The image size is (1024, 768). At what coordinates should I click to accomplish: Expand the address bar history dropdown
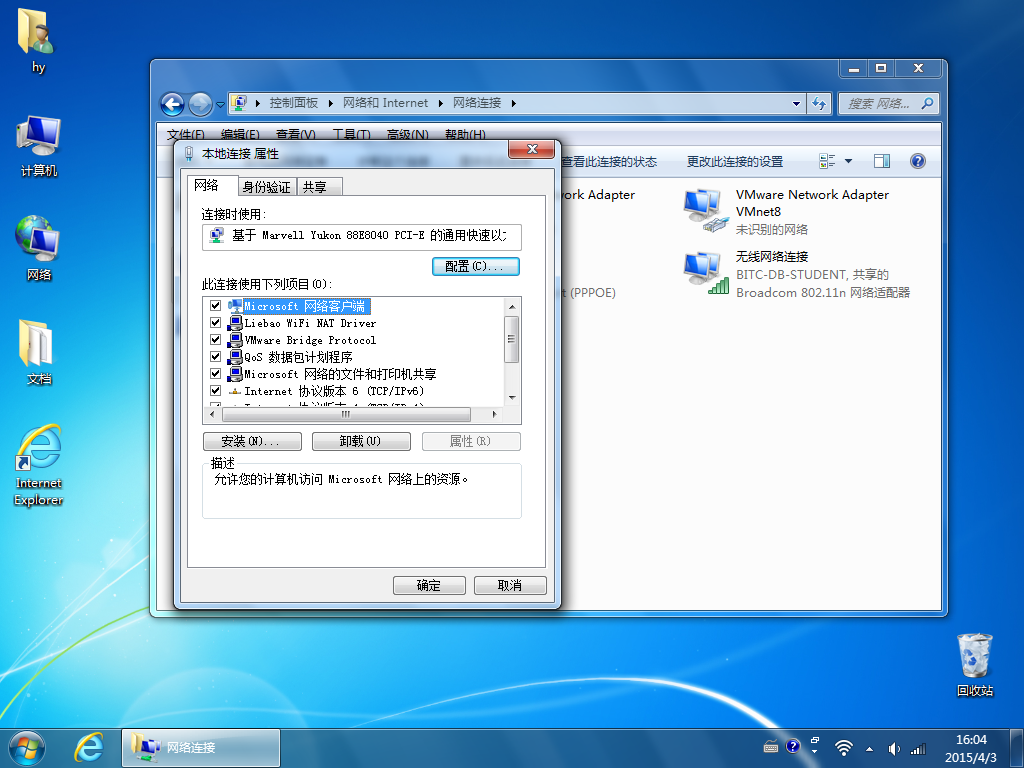[796, 103]
